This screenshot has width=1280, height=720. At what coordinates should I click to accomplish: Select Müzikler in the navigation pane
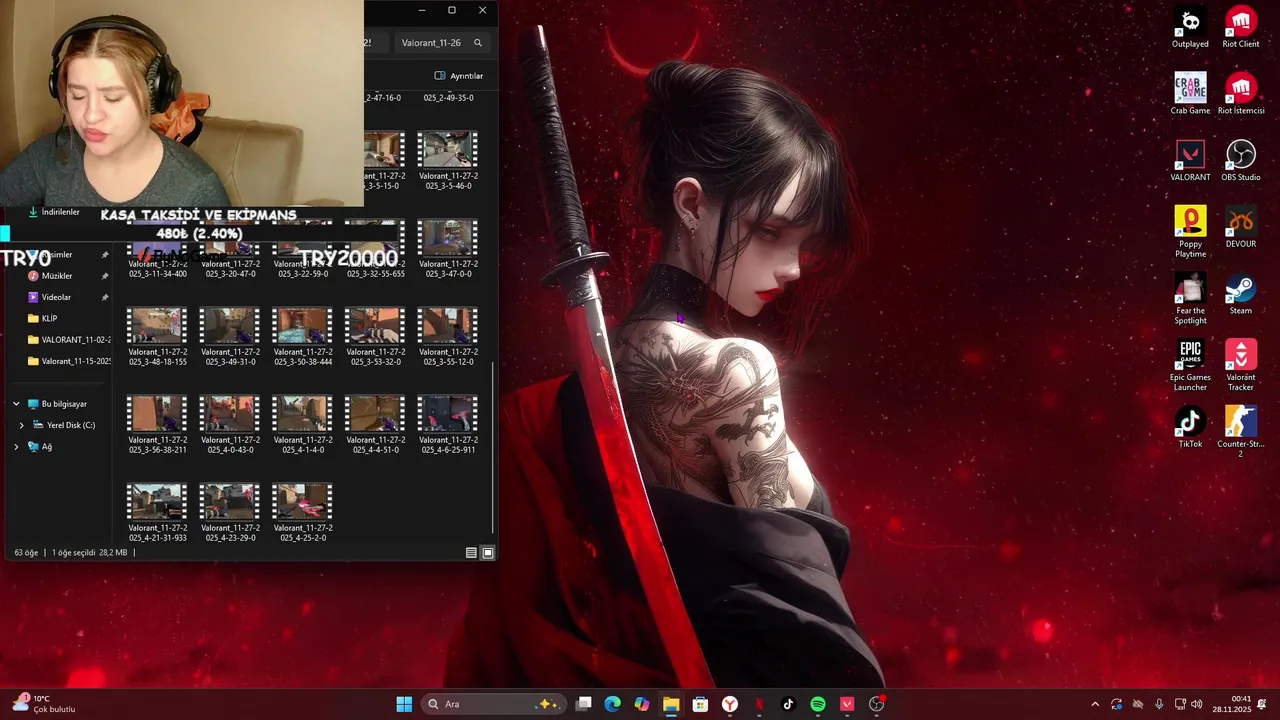click(x=56, y=276)
